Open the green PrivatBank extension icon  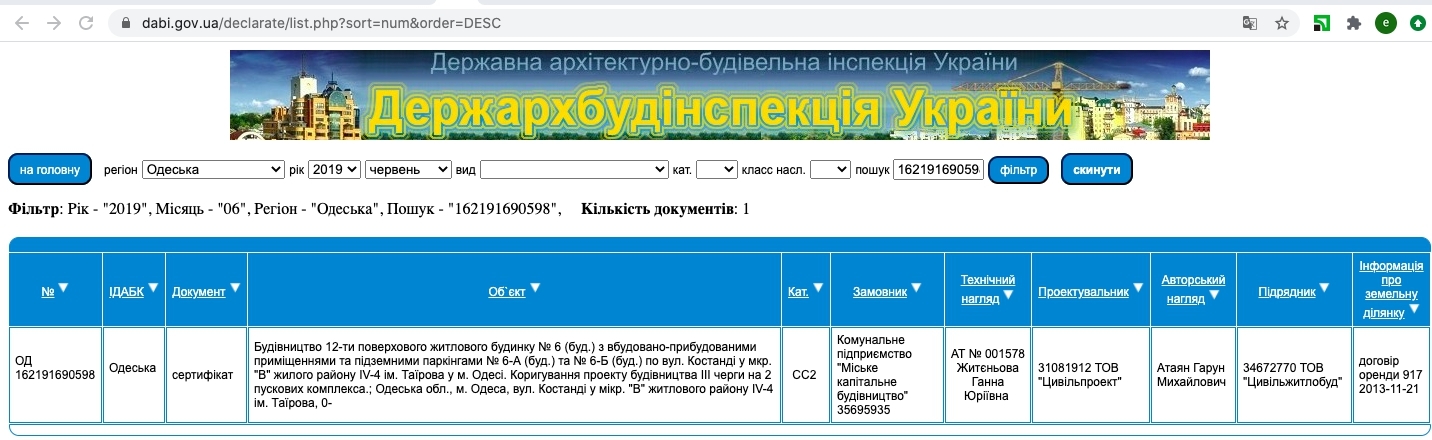coord(1322,22)
